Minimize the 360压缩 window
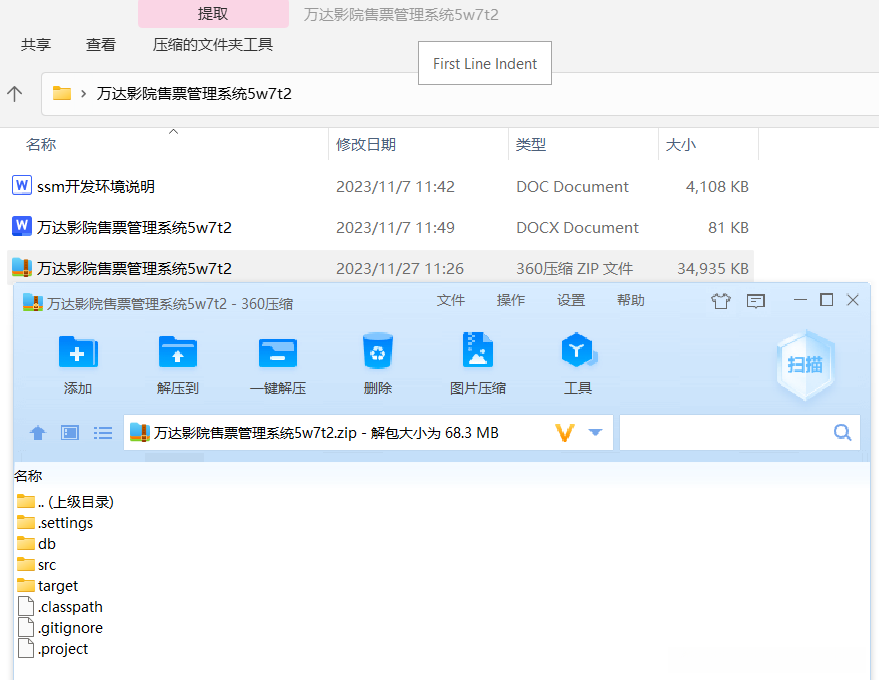 pos(800,300)
